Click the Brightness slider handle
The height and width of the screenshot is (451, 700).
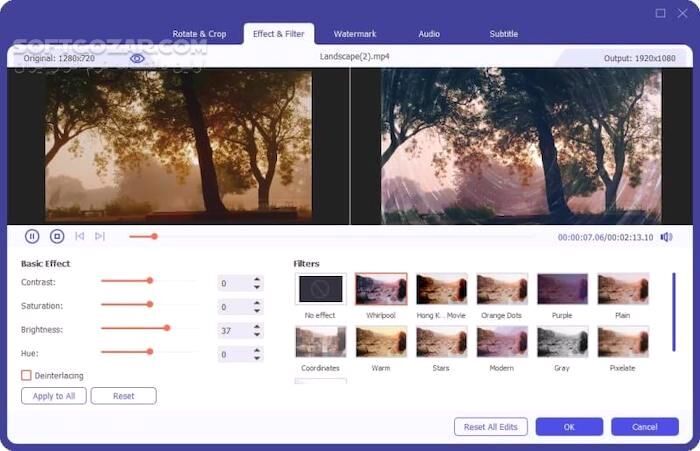[x=167, y=328]
